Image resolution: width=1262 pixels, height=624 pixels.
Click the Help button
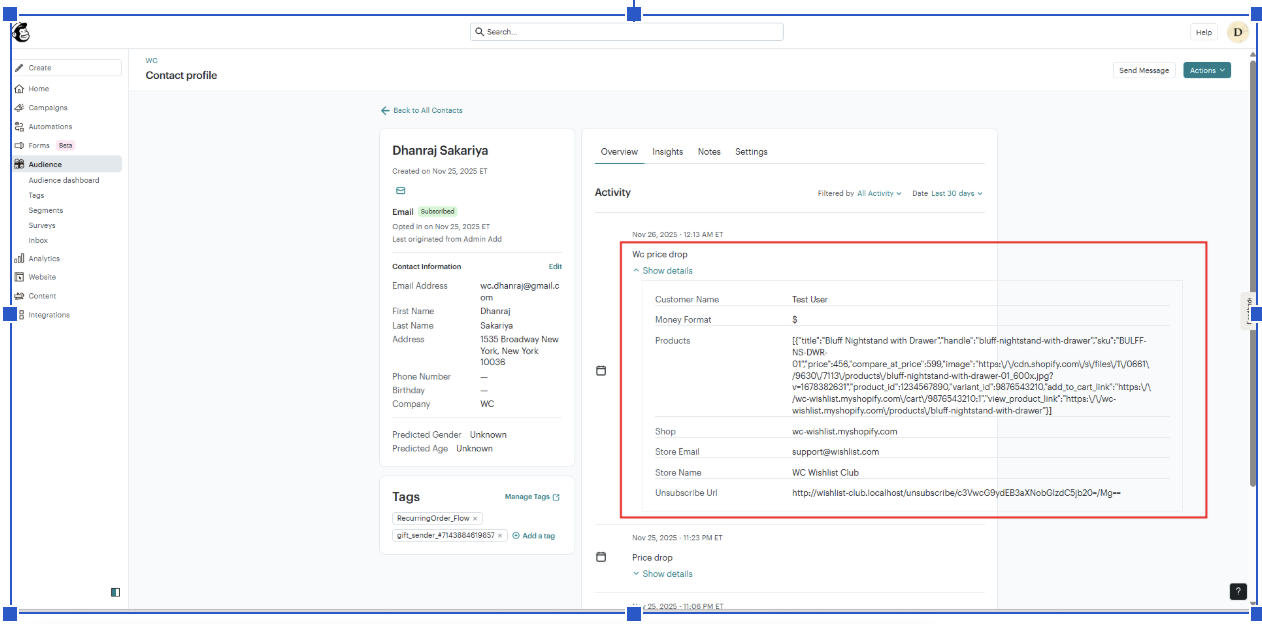1204,32
